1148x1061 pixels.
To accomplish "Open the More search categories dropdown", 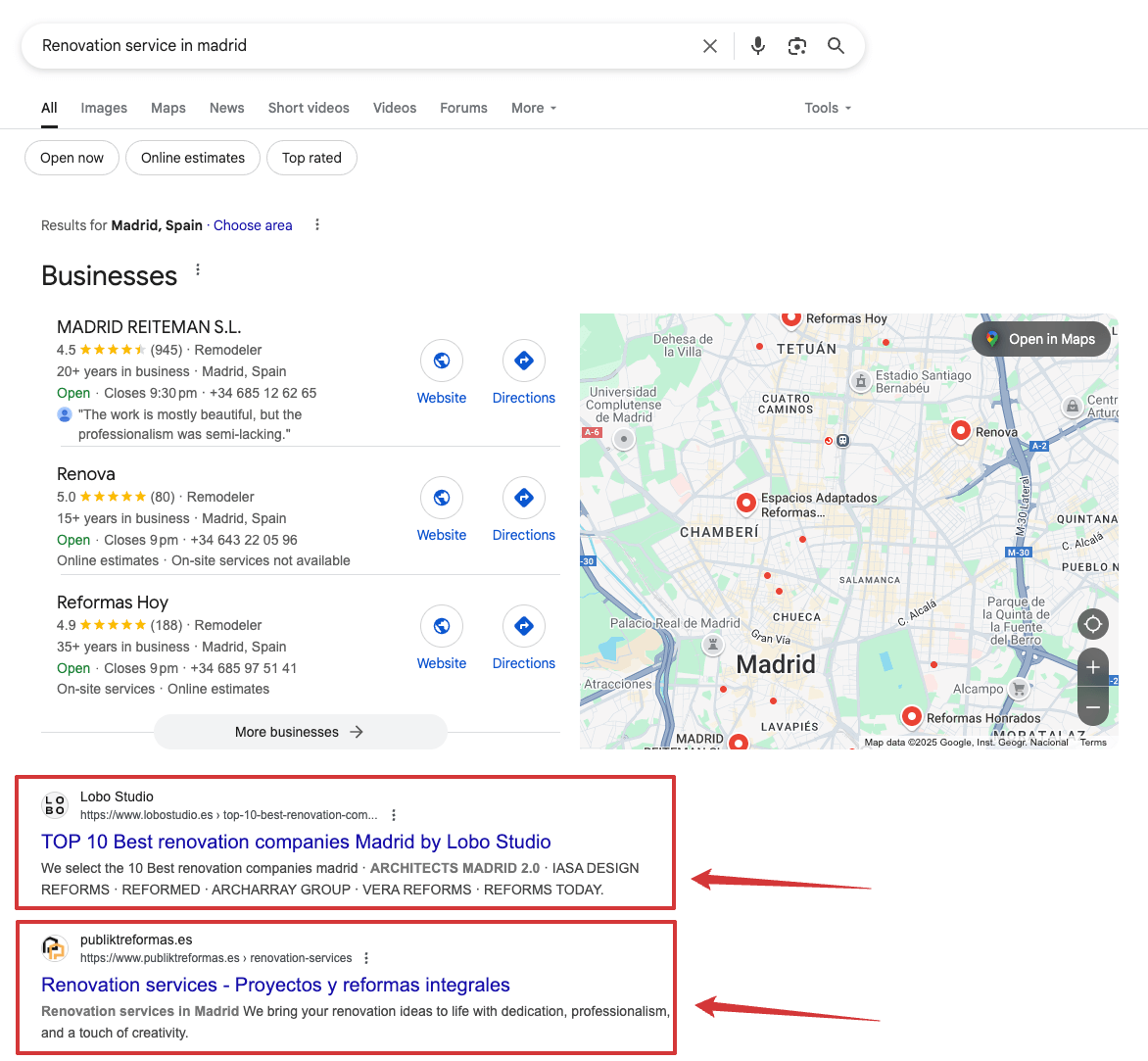I will point(533,108).
